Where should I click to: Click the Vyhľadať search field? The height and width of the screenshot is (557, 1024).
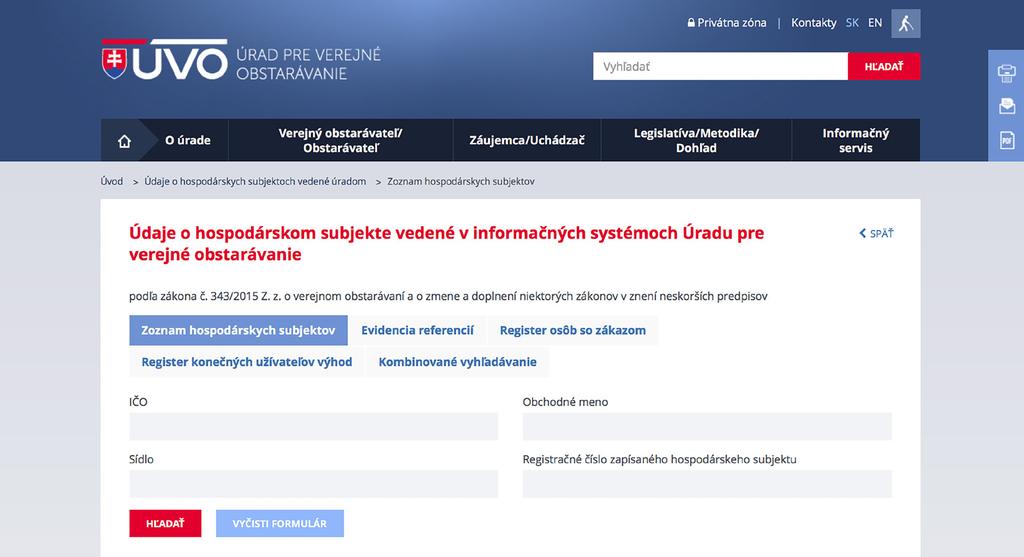(720, 67)
